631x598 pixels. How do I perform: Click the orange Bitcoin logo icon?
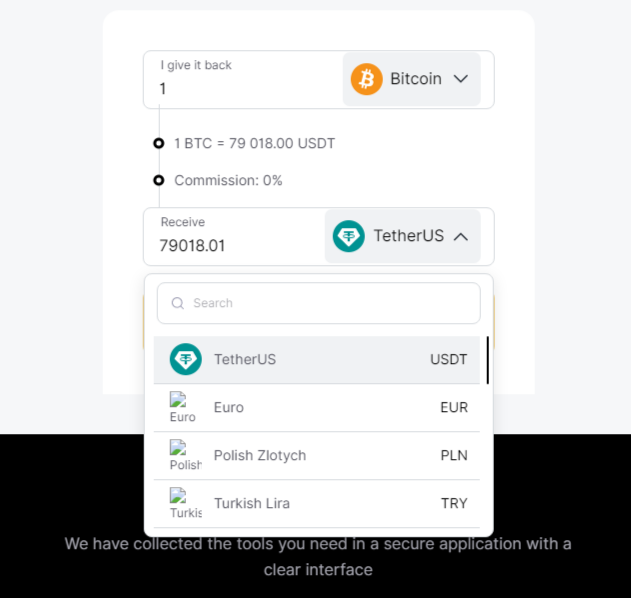(x=366, y=79)
